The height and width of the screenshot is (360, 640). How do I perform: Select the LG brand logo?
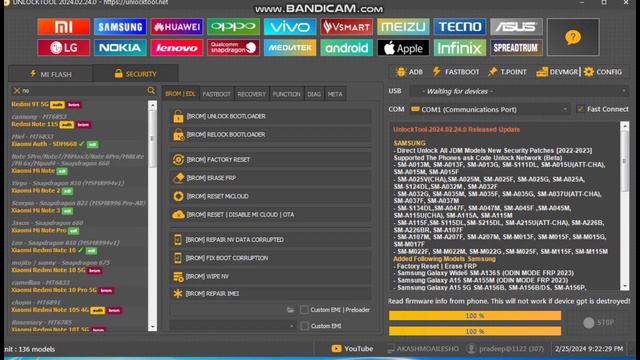[x=63, y=48]
